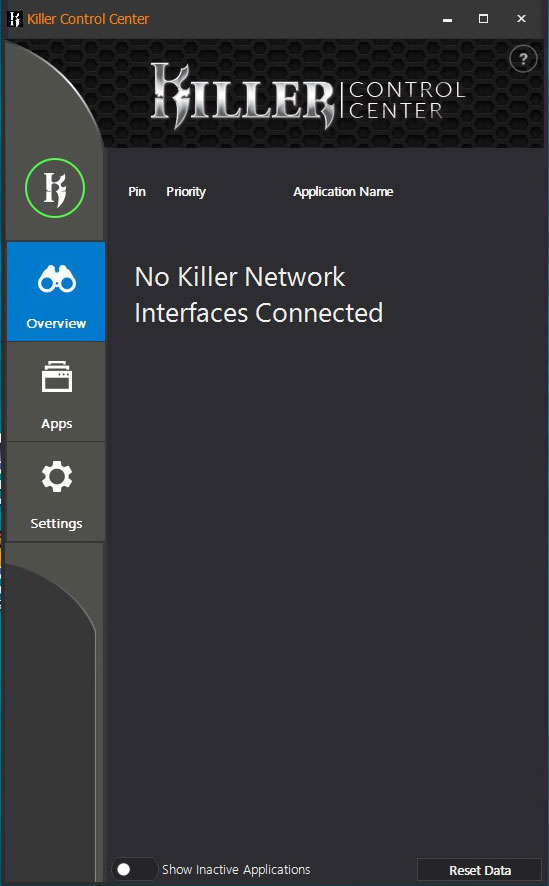This screenshot has width=549, height=886.
Task: Click the No Killer Network Interfaces Connected message
Action: coord(259,295)
